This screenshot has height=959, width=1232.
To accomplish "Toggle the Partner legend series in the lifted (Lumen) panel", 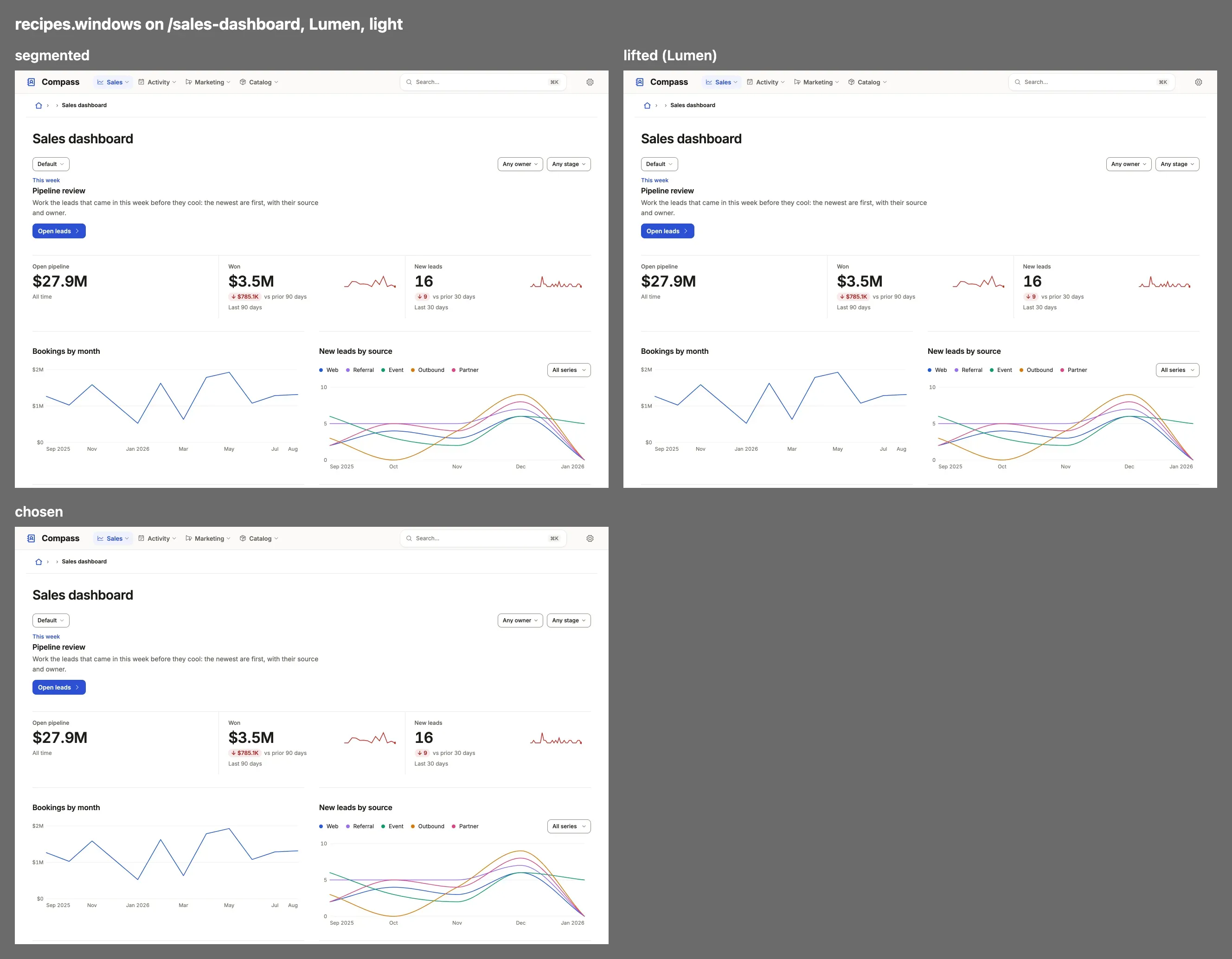I will click(x=1073, y=370).
